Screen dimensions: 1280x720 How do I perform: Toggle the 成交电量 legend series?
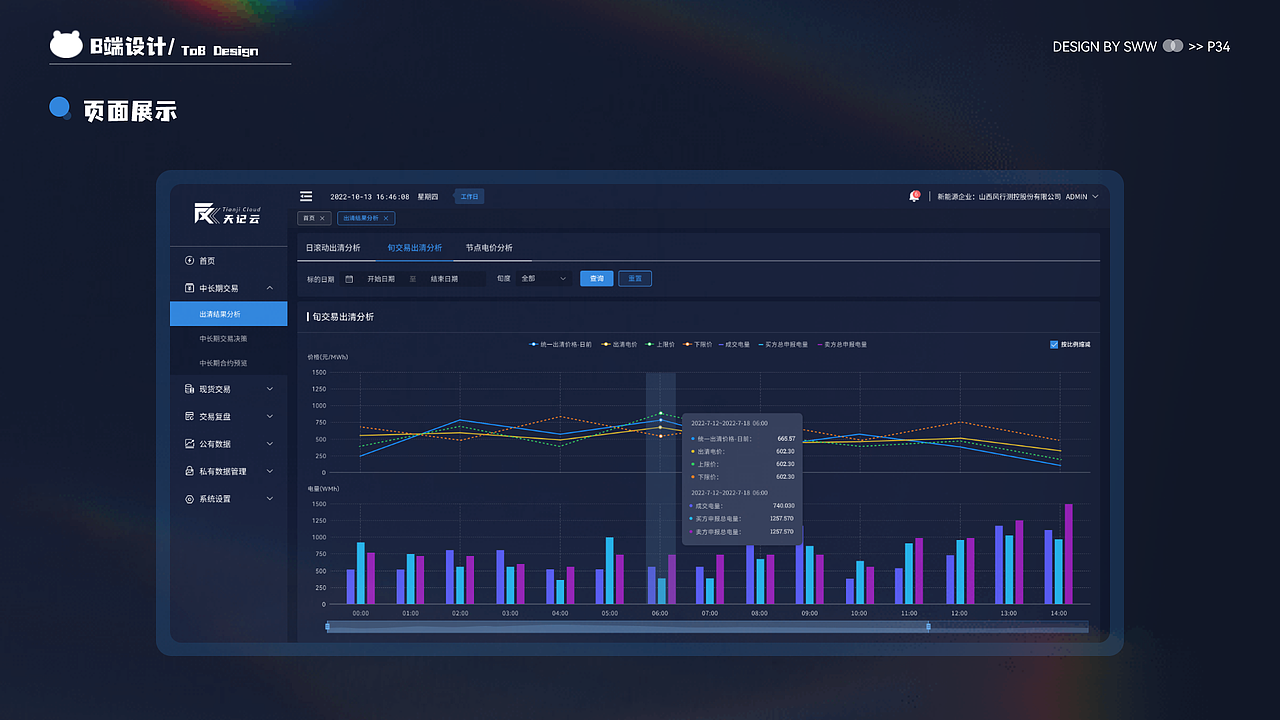coord(735,344)
